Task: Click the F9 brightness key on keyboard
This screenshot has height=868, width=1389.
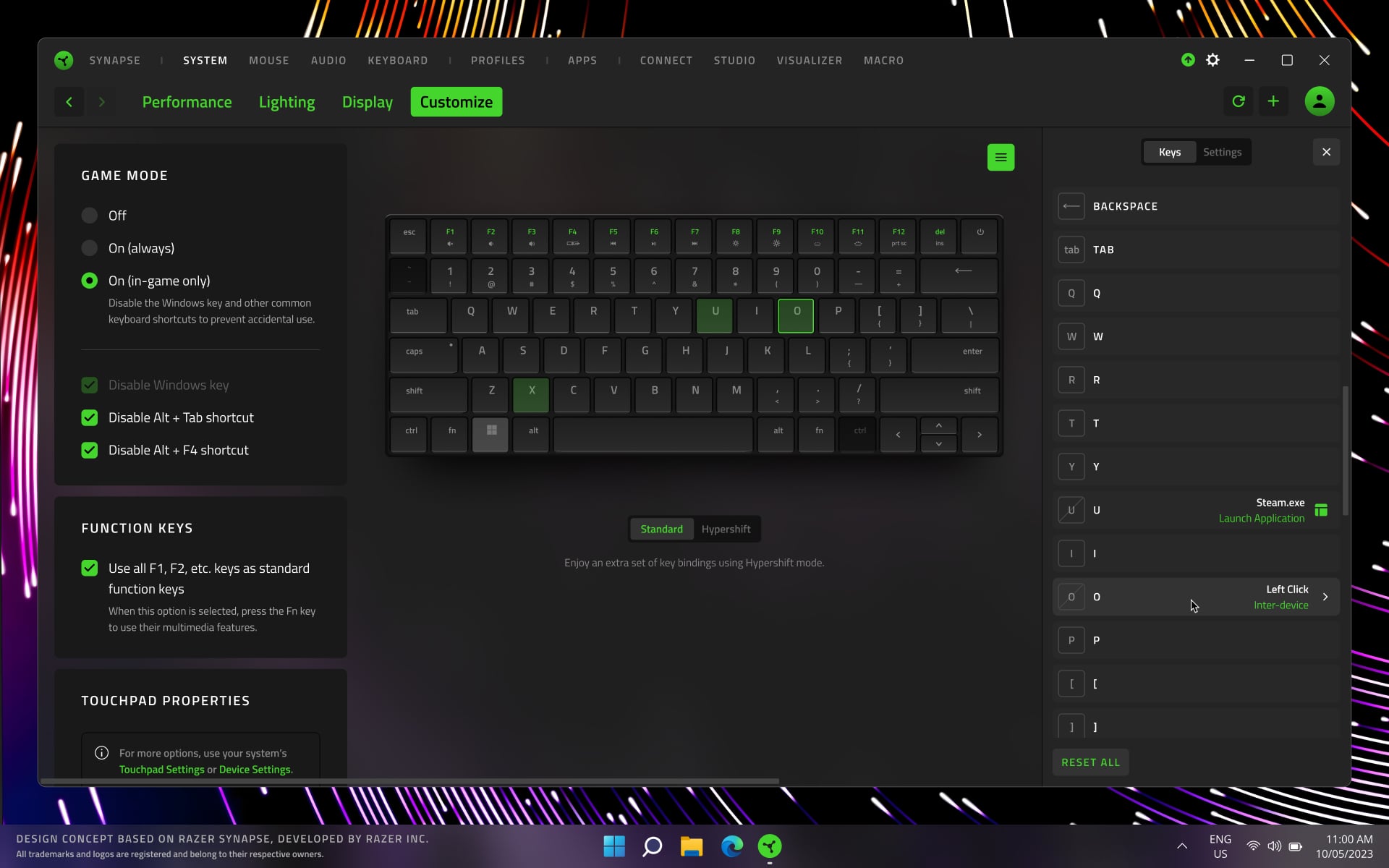Action: [776, 236]
